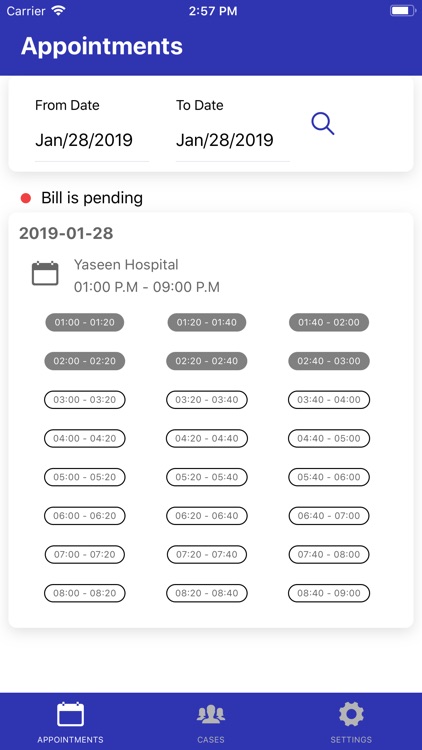The image size is (422, 750).
Task: Choose the 06:00 - 06:20 slot
Action: coord(85,516)
